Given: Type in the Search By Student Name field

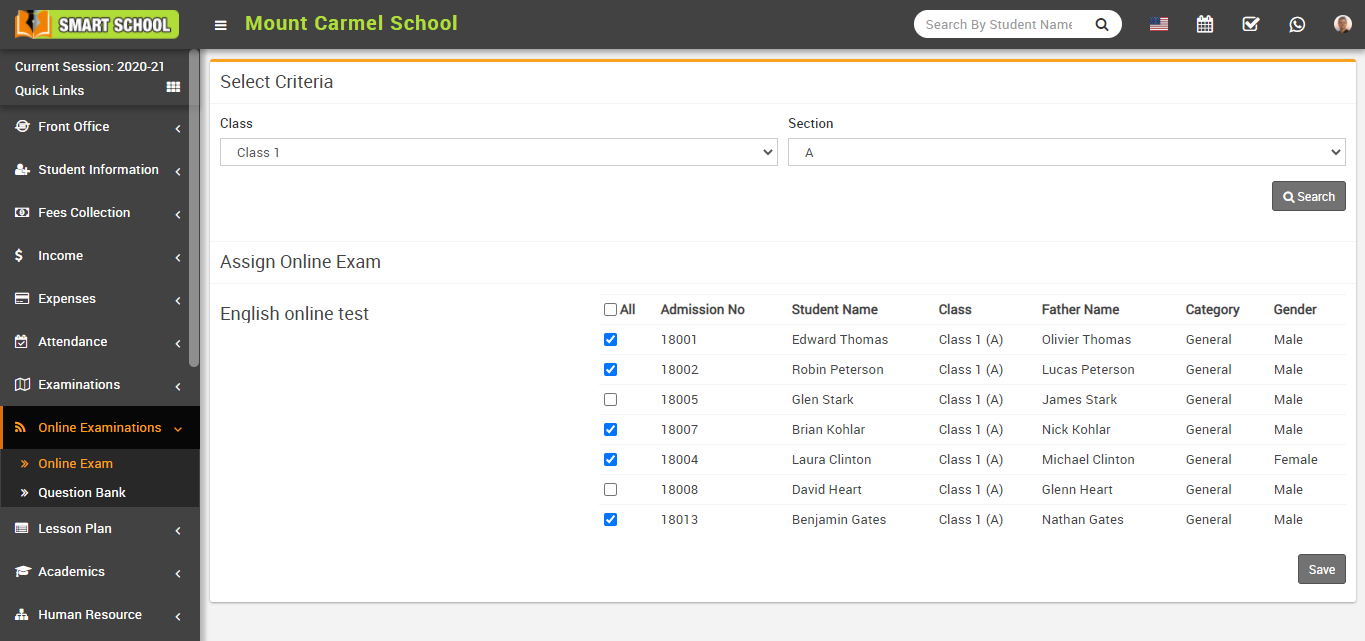Looking at the screenshot, I should click(x=1000, y=23).
